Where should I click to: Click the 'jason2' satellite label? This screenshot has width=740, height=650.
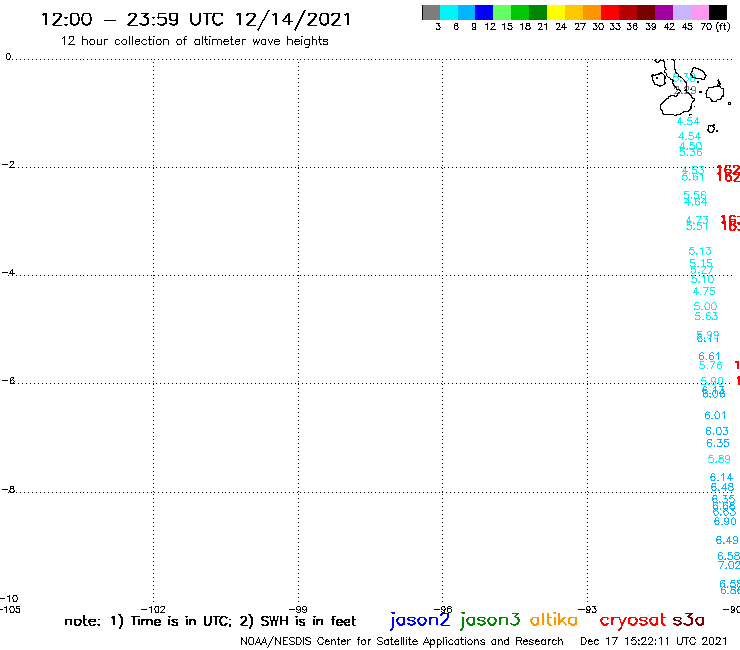[420, 620]
